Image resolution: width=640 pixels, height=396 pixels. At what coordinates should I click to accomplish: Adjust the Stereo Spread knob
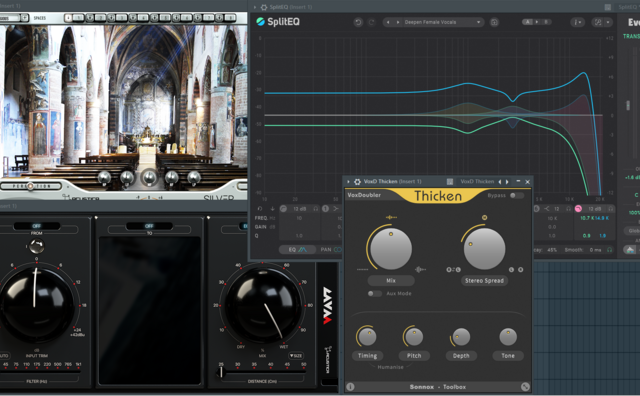[484, 249]
